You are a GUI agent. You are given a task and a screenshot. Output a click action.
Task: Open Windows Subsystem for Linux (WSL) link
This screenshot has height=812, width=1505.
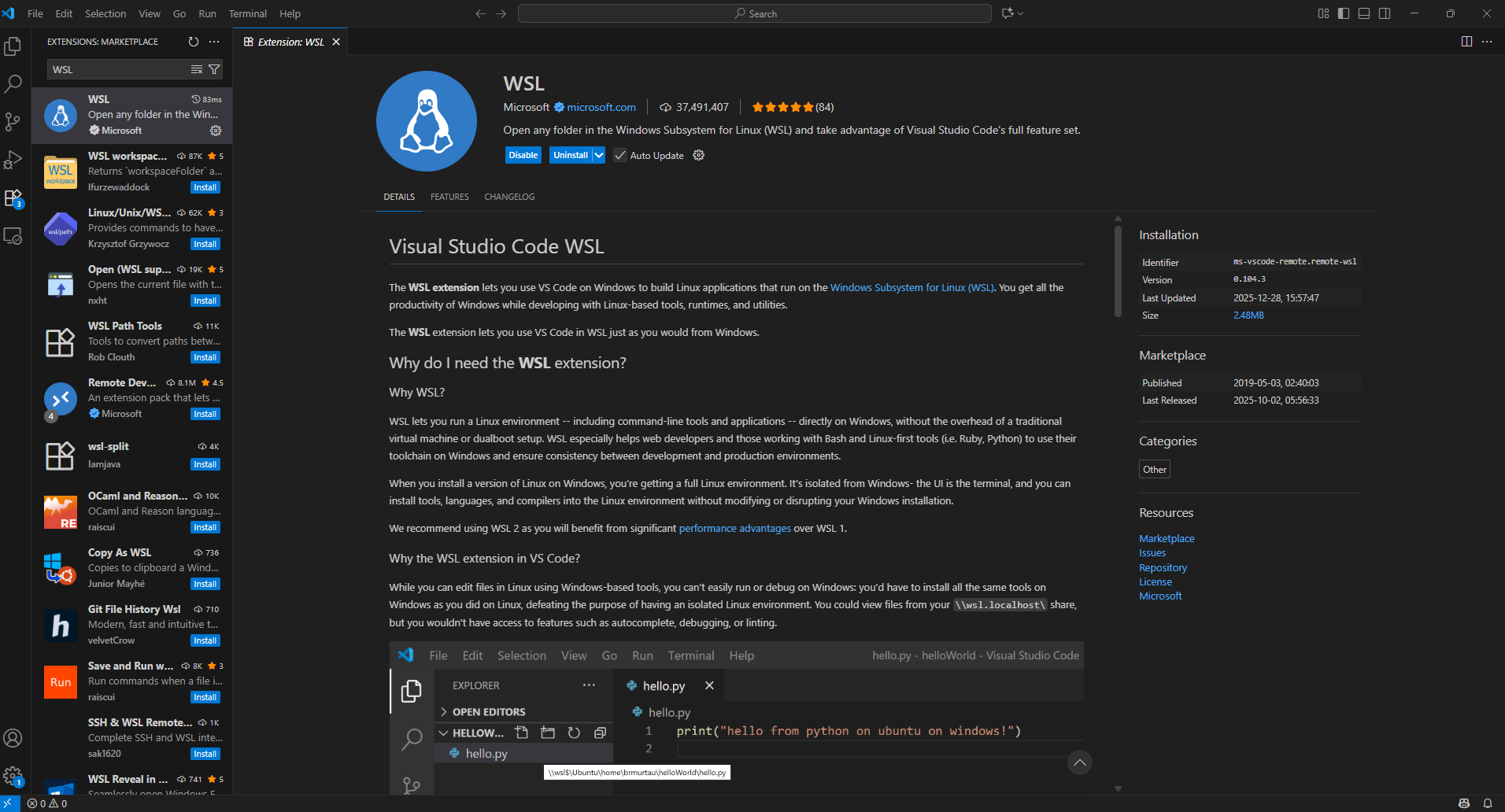pyautogui.click(x=912, y=287)
